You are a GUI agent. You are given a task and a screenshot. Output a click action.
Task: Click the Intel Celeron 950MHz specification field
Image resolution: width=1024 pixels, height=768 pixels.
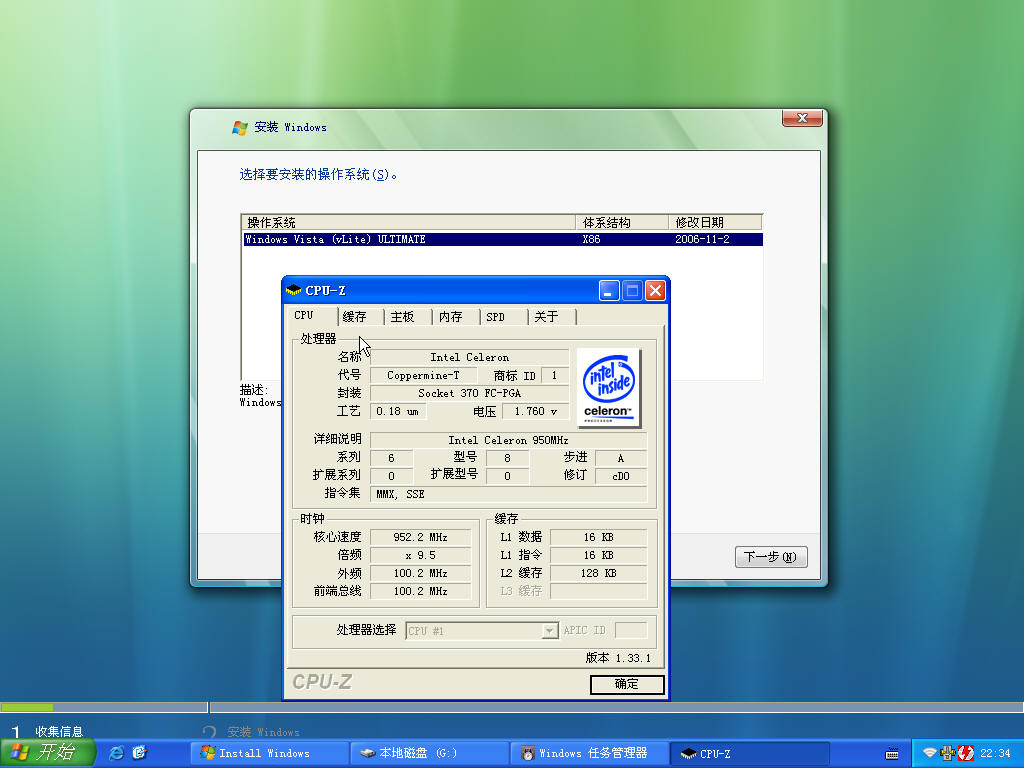tap(508, 440)
